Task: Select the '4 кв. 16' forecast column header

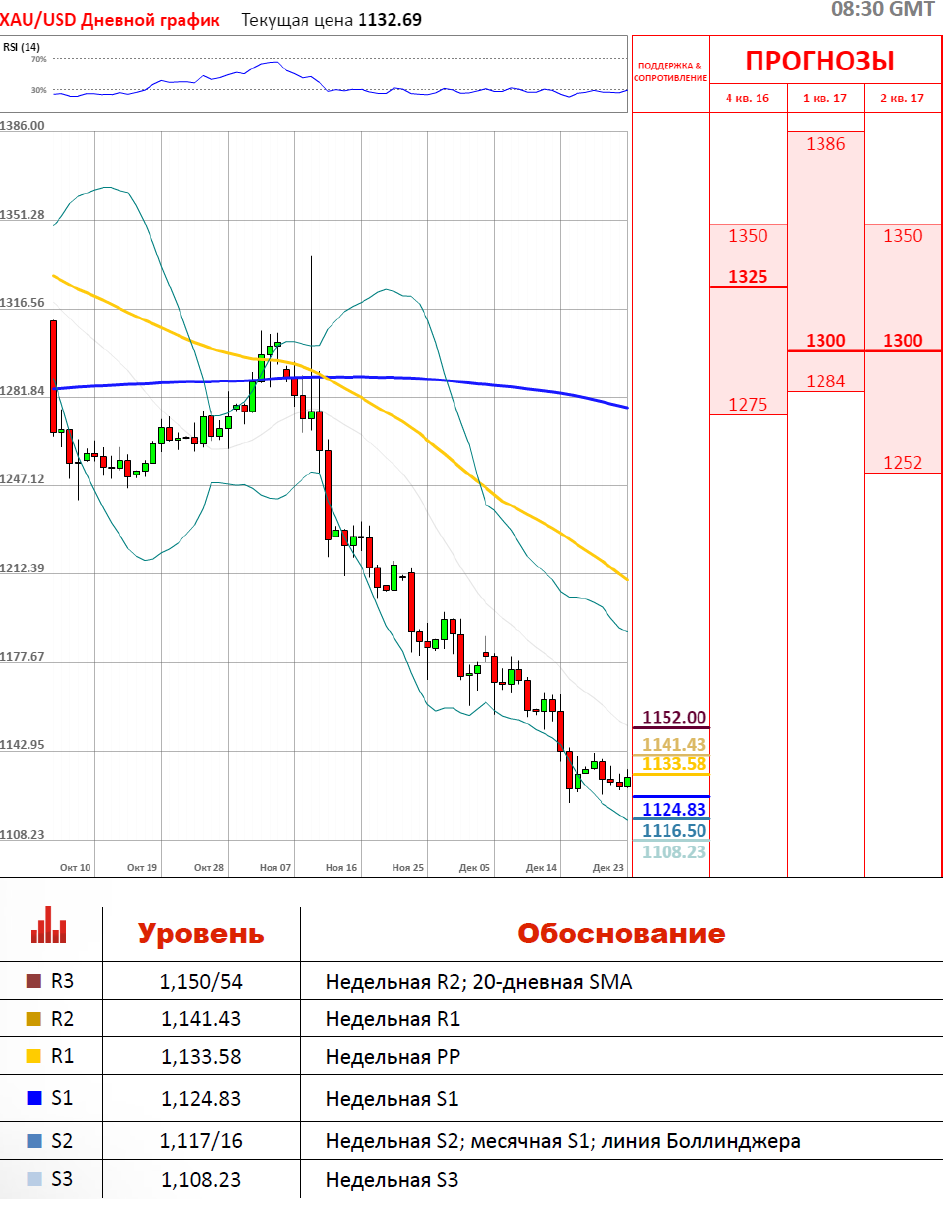Action: (x=747, y=98)
